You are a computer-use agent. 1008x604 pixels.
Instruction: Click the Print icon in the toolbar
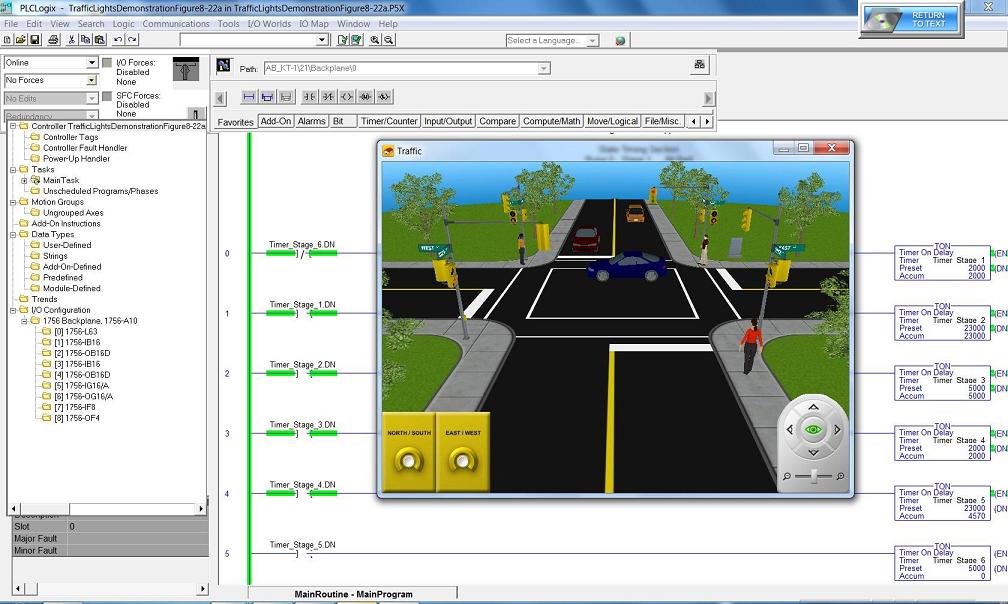52,40
